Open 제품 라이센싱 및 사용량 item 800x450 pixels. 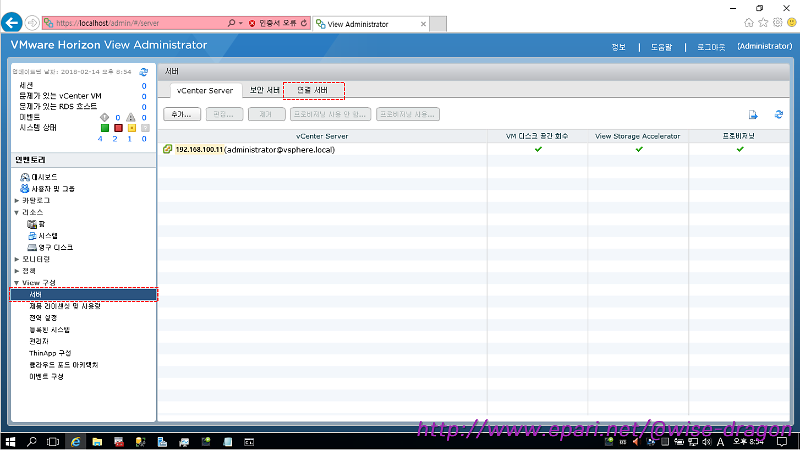[x=65, y=306]
